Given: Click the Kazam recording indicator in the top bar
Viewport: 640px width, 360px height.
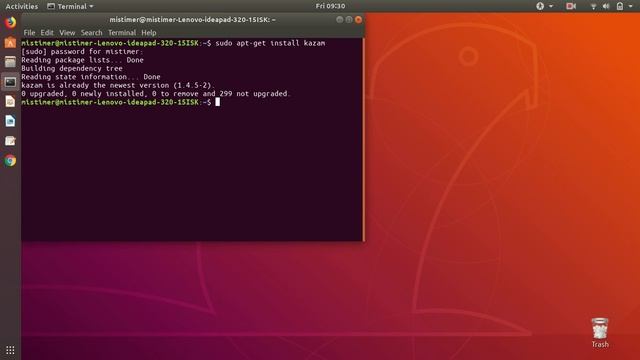Looking at the screenshot, I should (x=571, y=6).
